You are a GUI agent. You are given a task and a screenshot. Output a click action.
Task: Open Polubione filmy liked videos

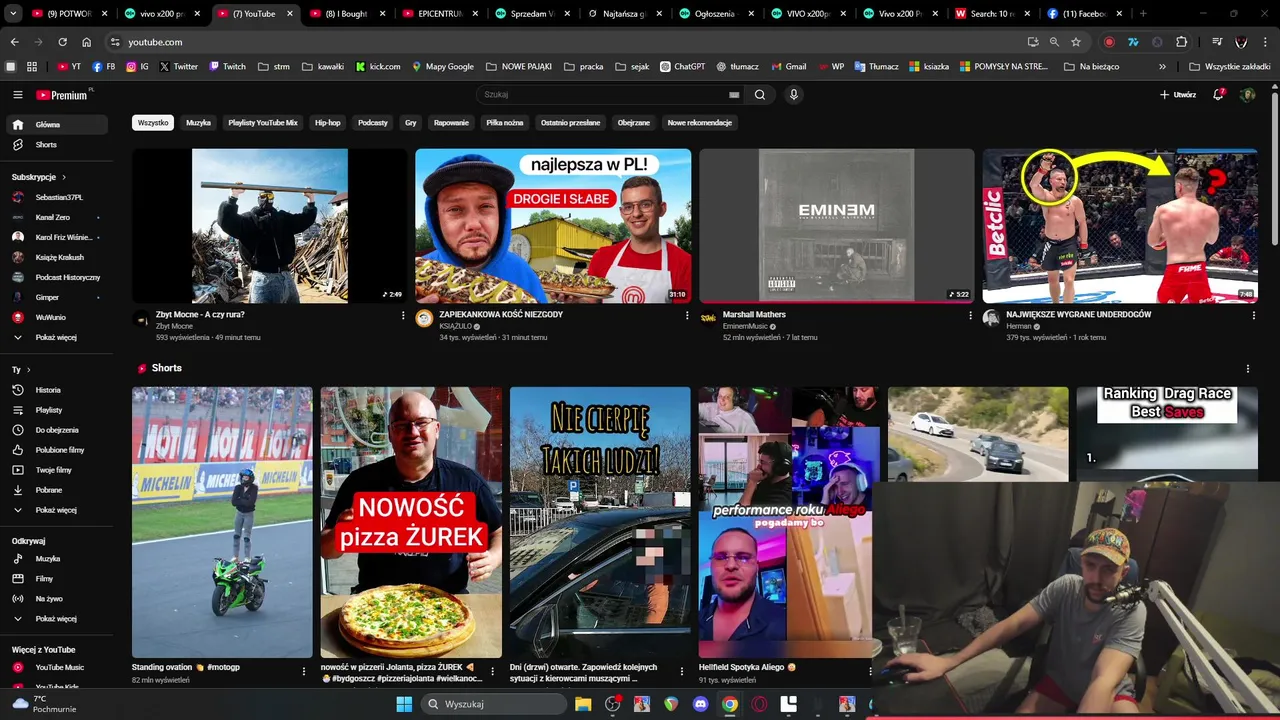[55, 450]
